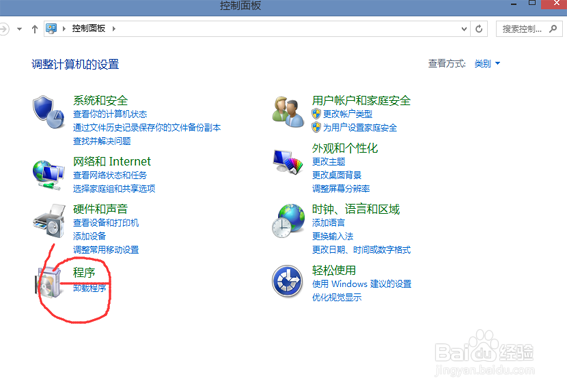Go up one level with the up arrow
567x390 pixels.
click(x=35, y=29)
